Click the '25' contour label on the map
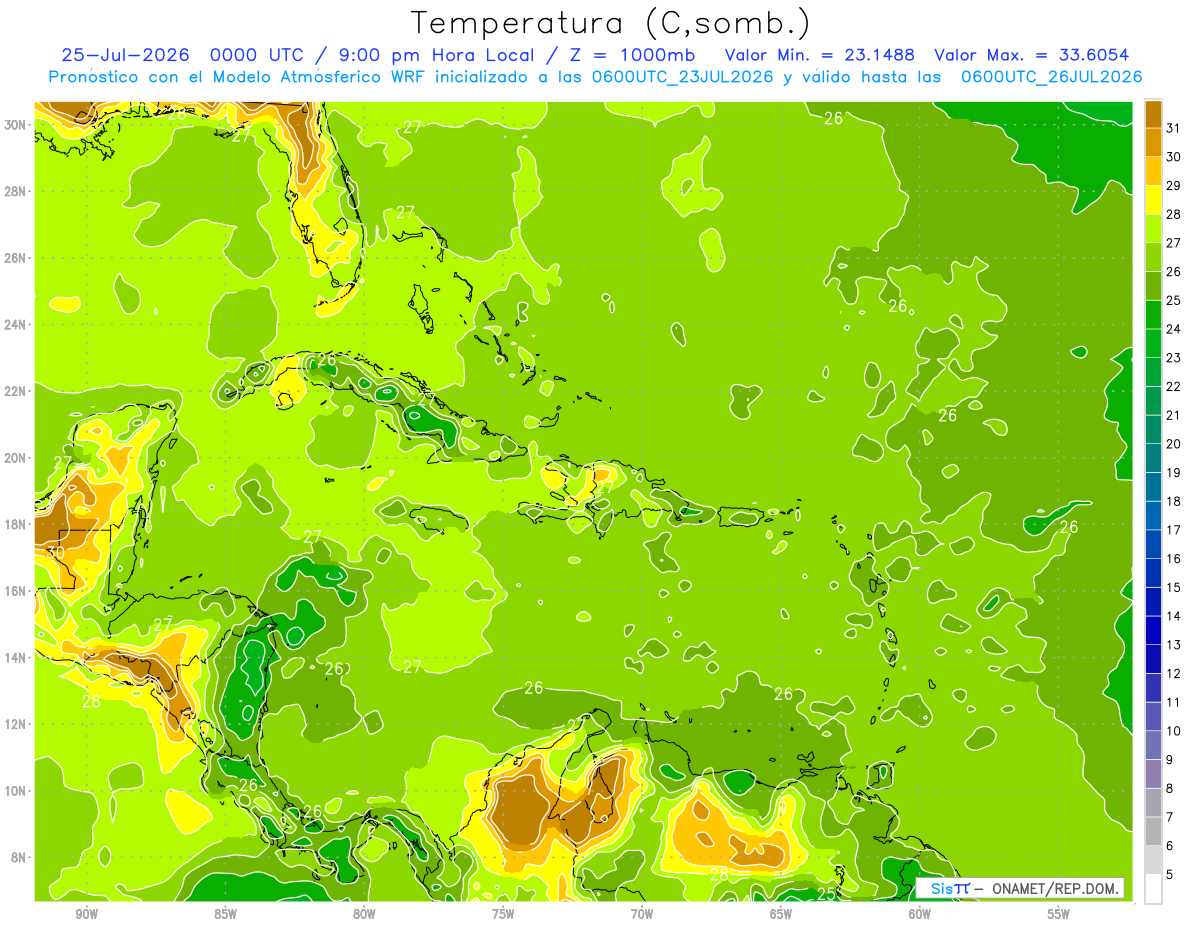This screenshot has width=1200, height=927. 826,893
